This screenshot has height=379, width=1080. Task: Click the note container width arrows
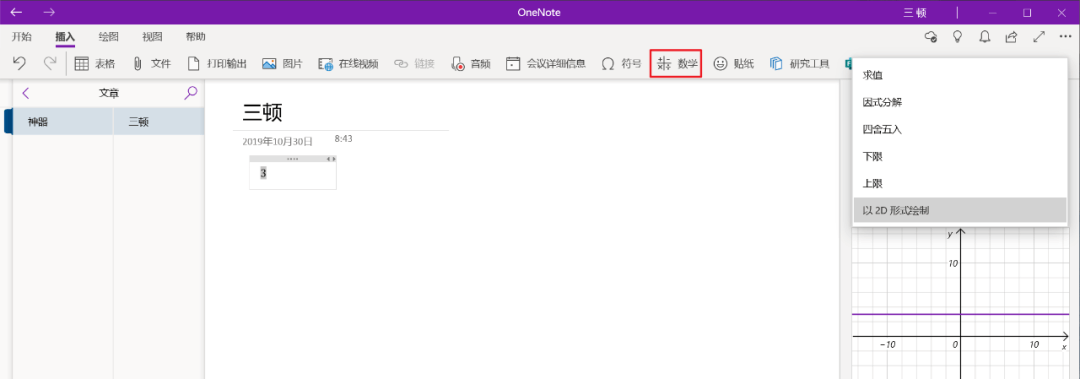[331, 158]
